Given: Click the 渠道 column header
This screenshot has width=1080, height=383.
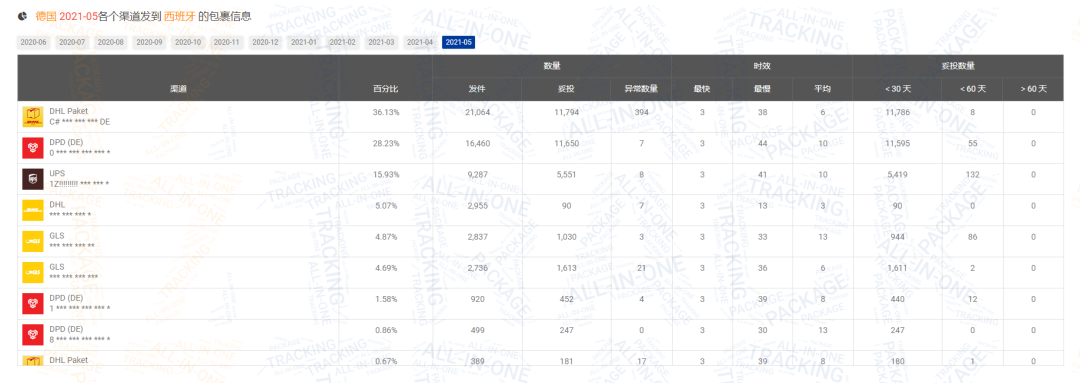Looking at the screenshot, I should pos(178,89).
